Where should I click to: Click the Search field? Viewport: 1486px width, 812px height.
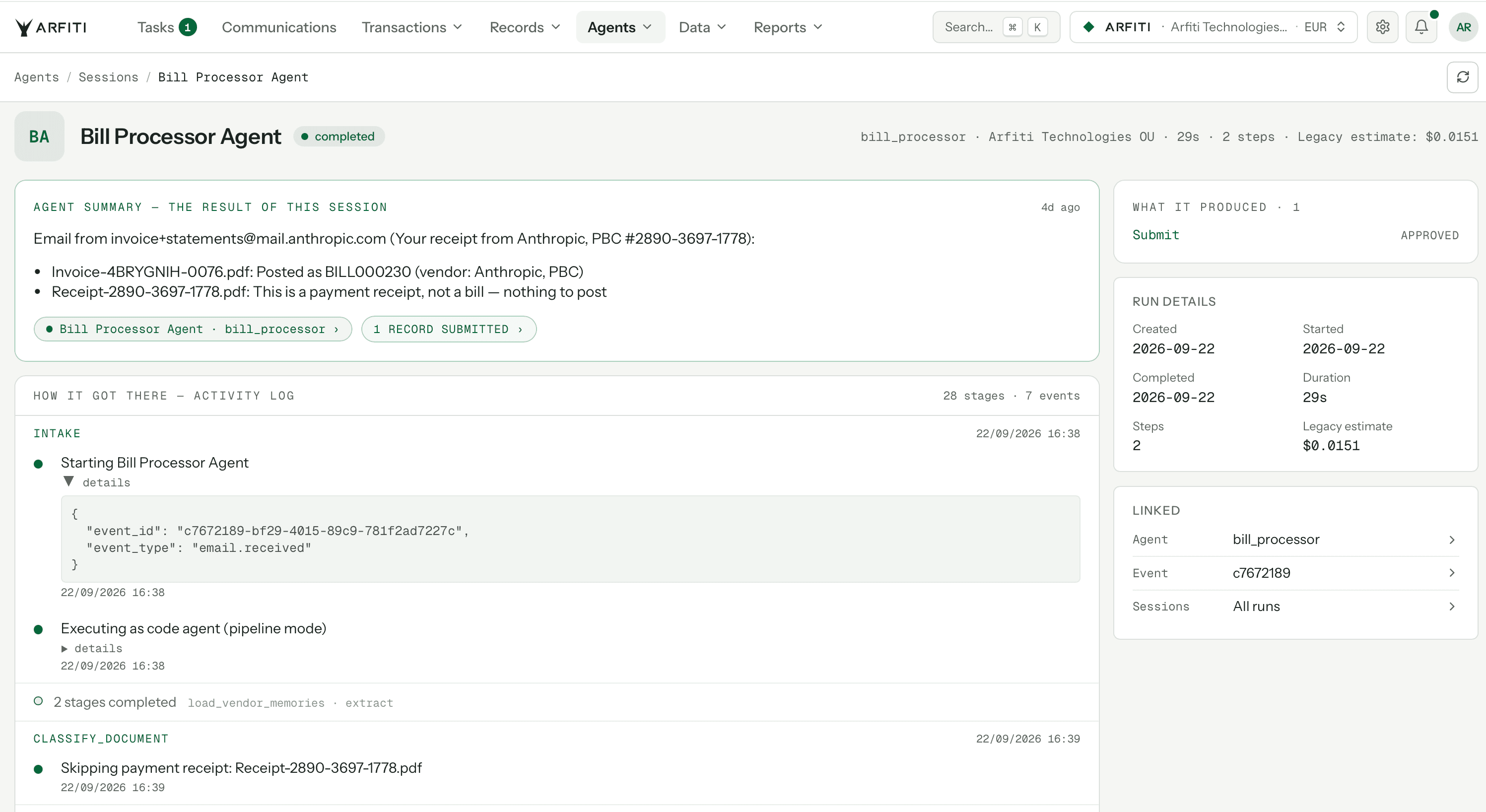[x=996, y=27]
